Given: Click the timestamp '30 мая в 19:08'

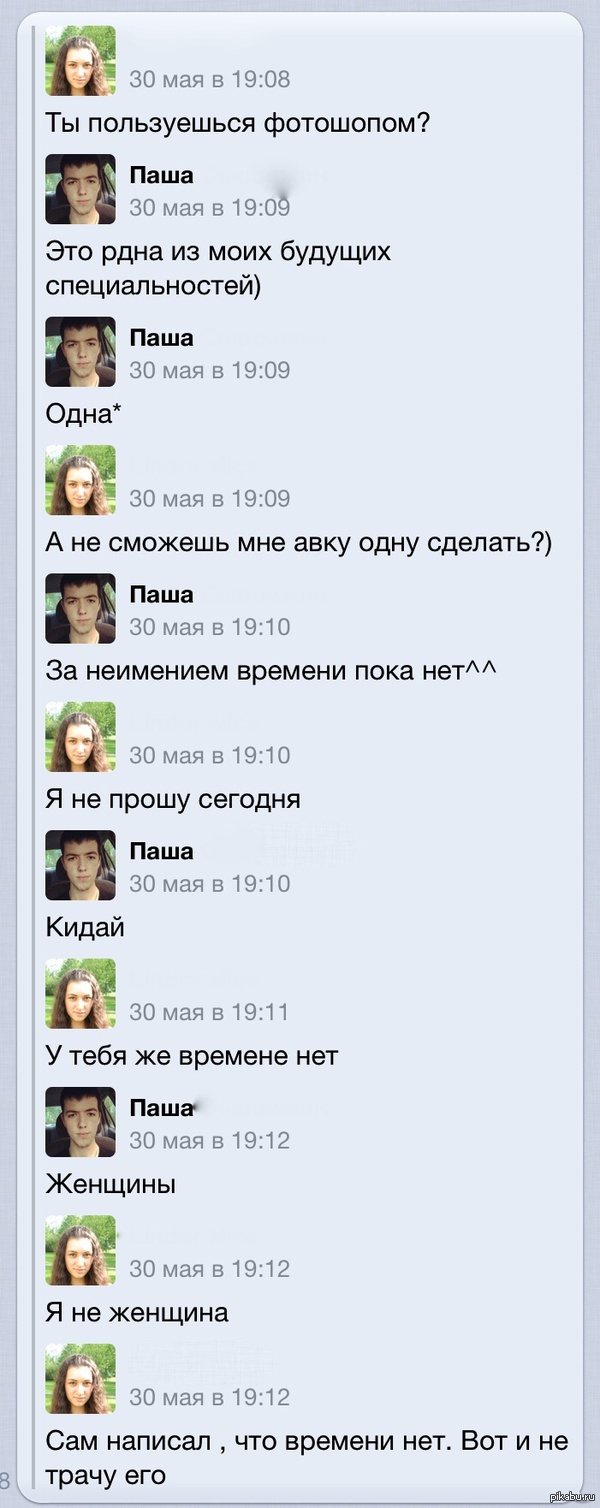Looking at the screenshot, I should coord(210,79).
